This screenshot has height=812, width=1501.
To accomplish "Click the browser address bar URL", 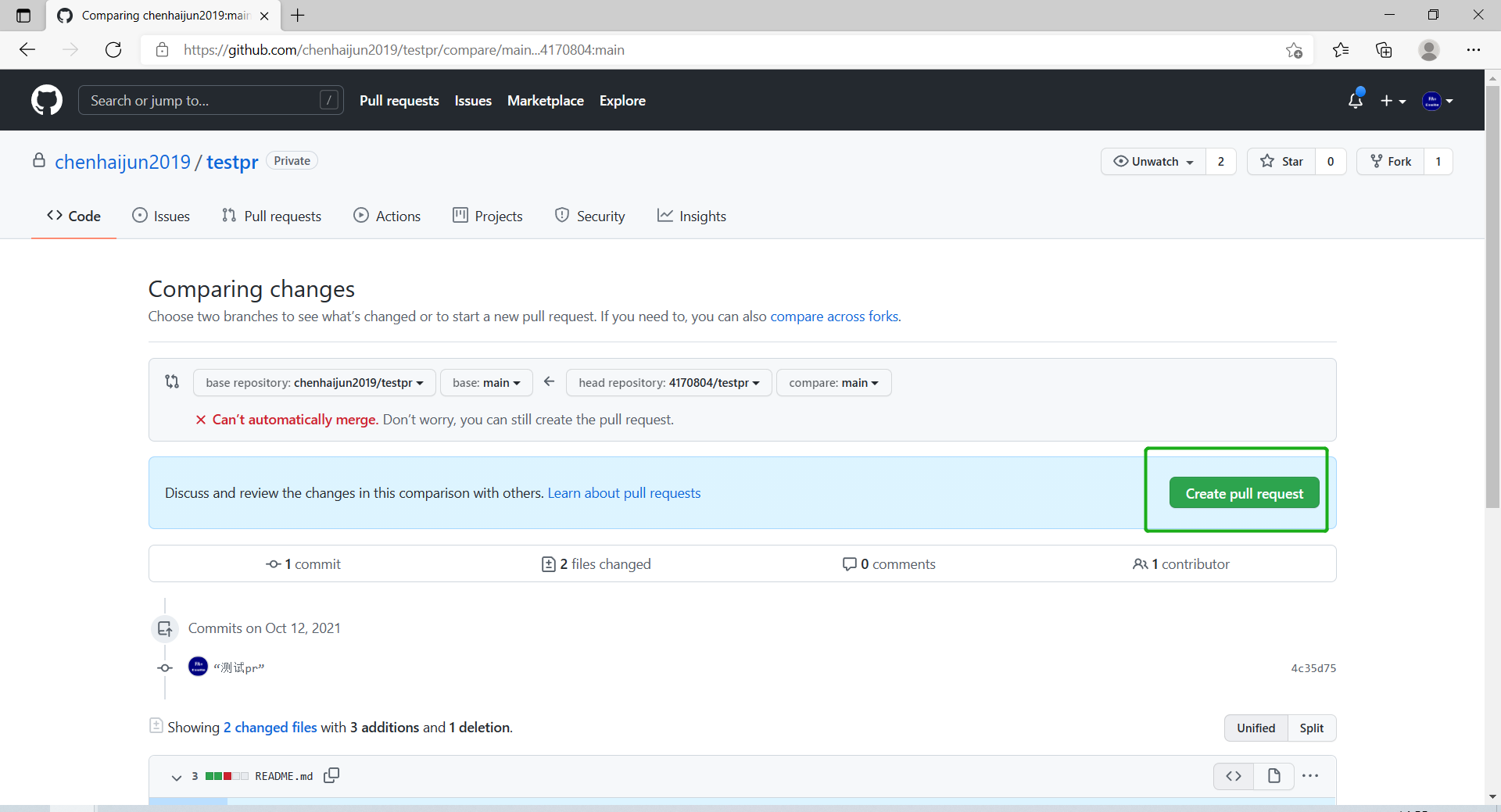I will coord(404,50).
